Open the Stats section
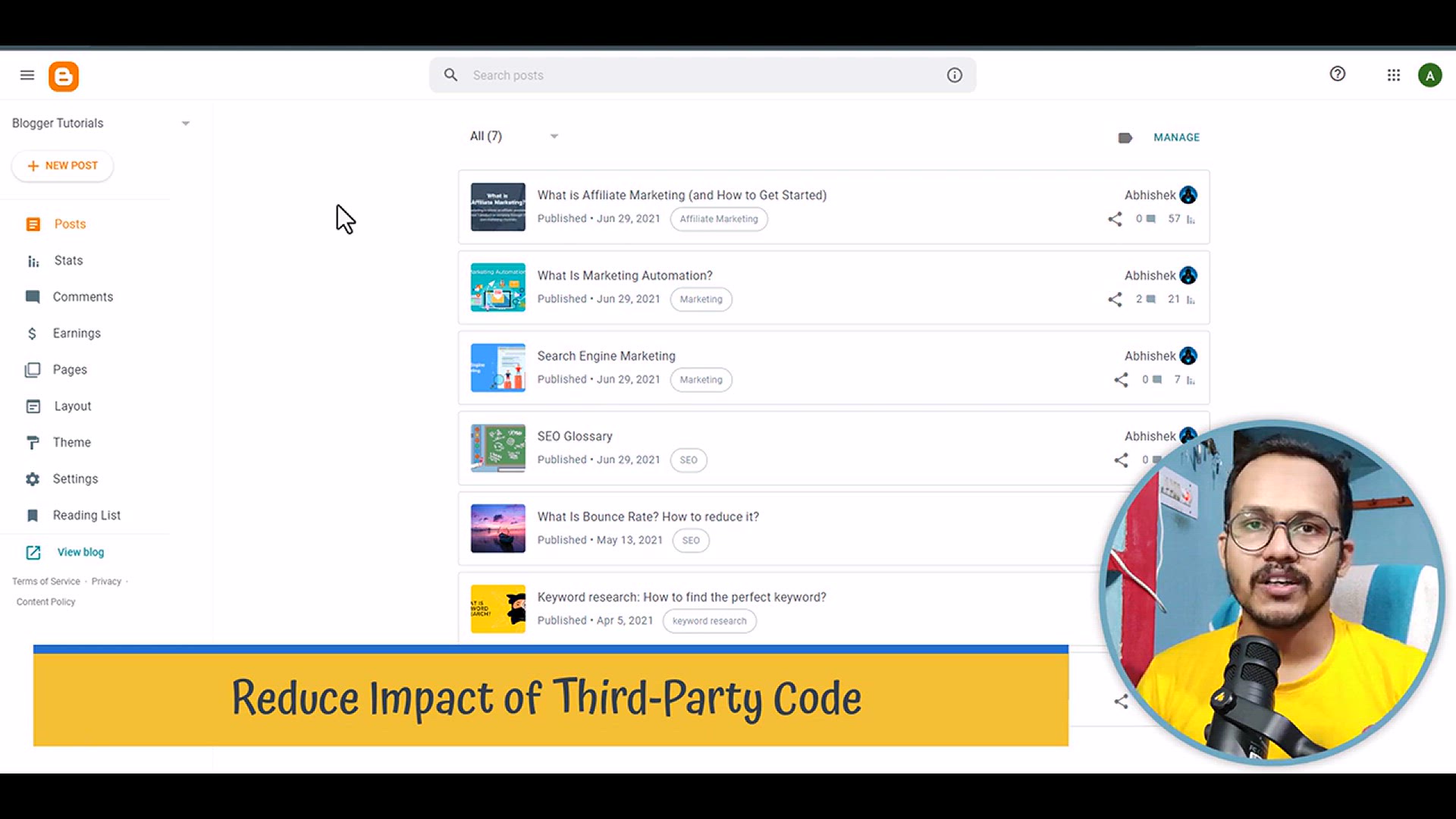 (68, 260)
